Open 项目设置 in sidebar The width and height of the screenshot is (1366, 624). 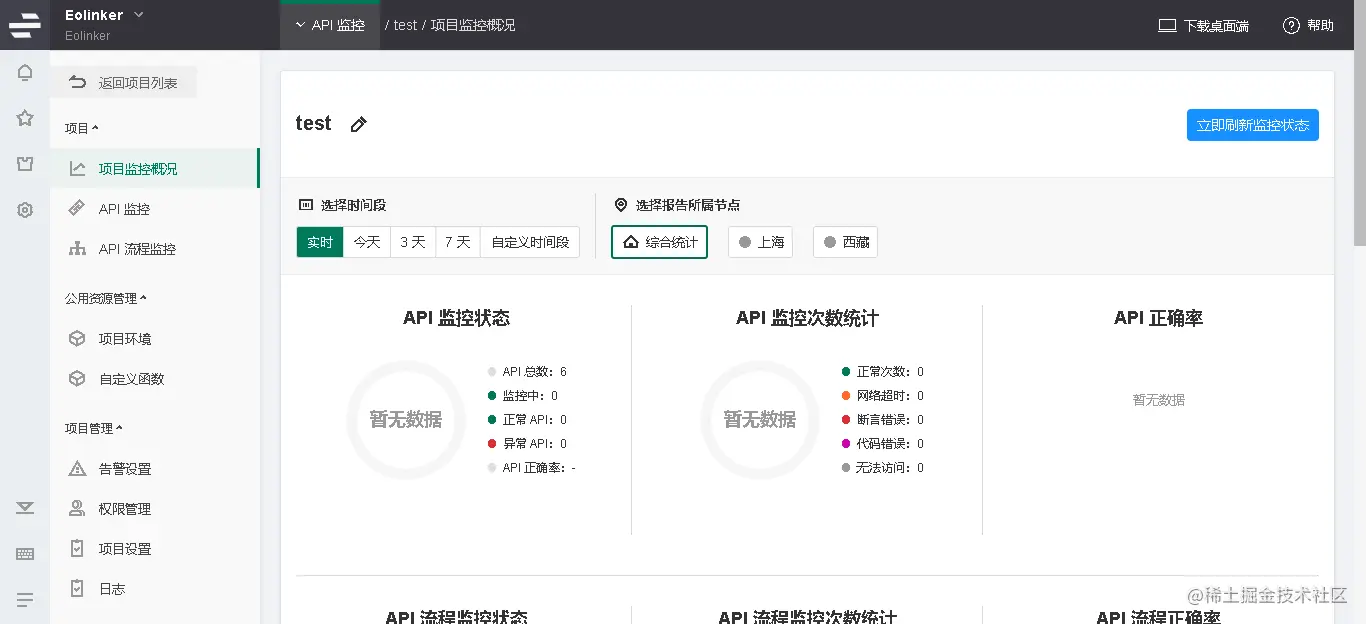tap(155, 548)
